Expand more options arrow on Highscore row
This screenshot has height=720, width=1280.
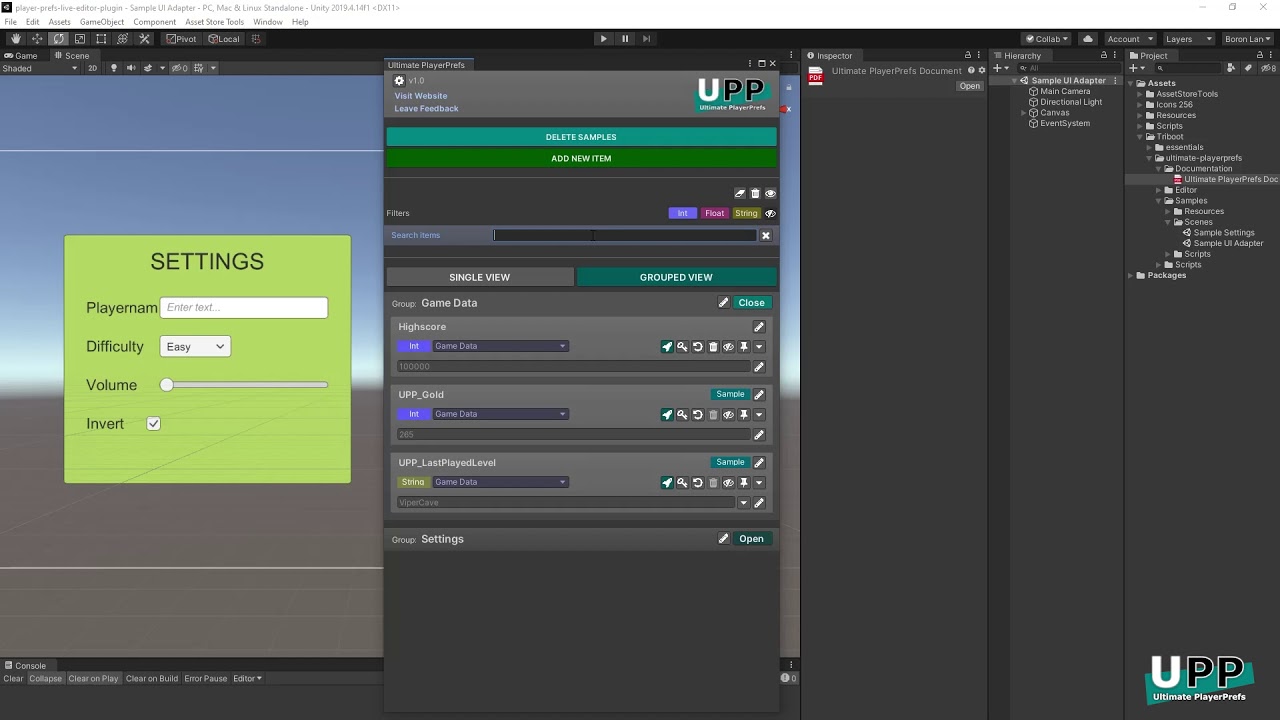pyautogui.click(x=759, y=347)
